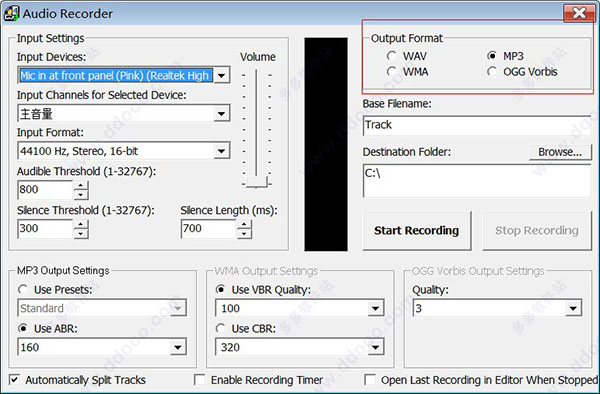Click the Base Filename field containing Track
Screen dimensions: 600x394
coord(477,125)
